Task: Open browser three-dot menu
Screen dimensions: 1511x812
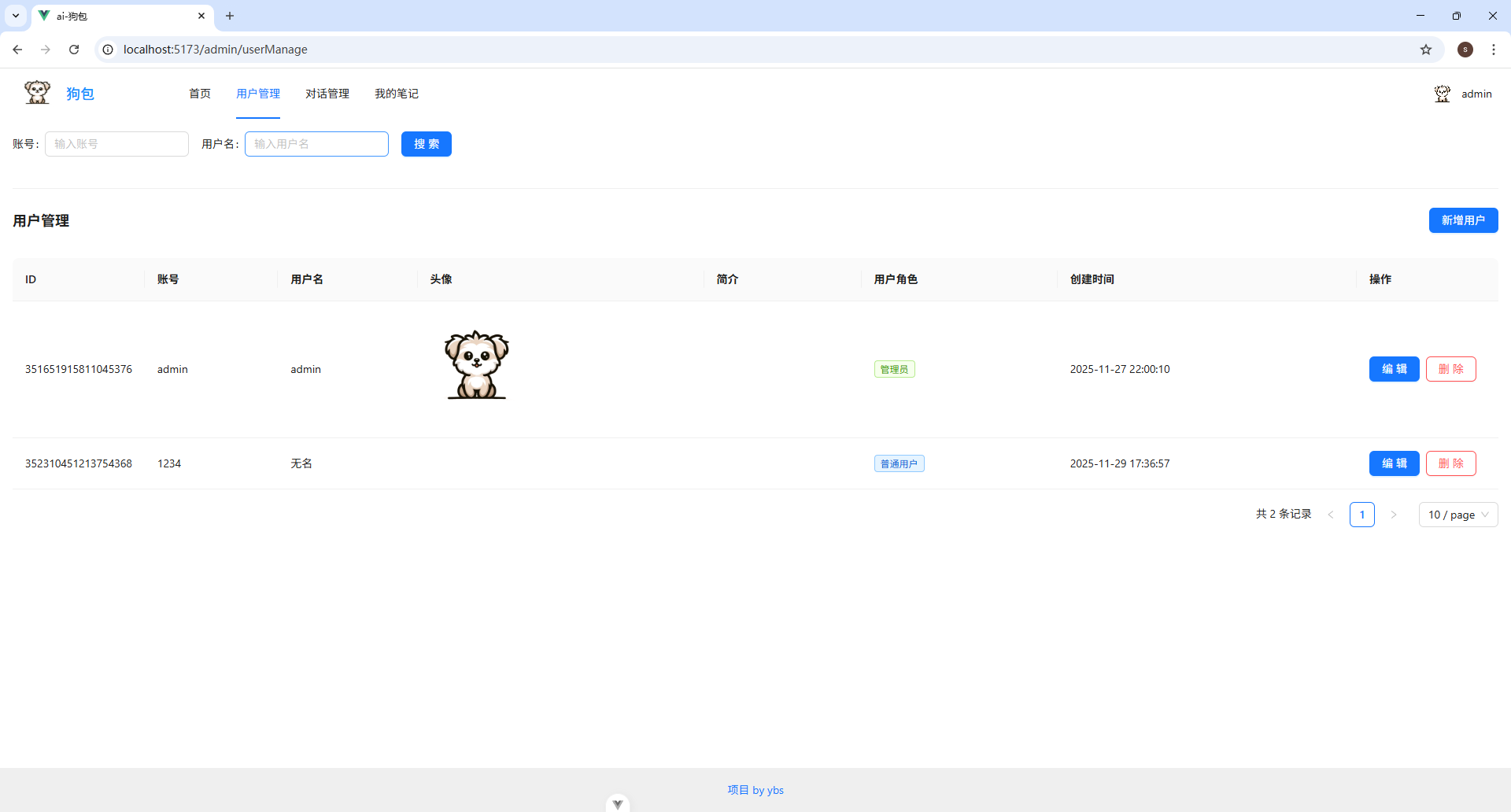Action: (1493, 50)
